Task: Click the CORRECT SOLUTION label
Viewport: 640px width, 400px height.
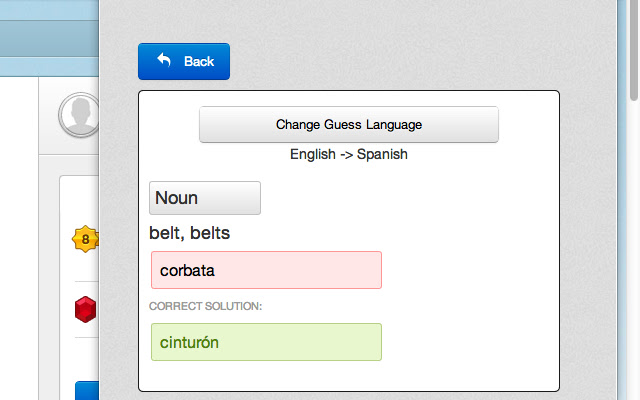Action: coord(205,306)
